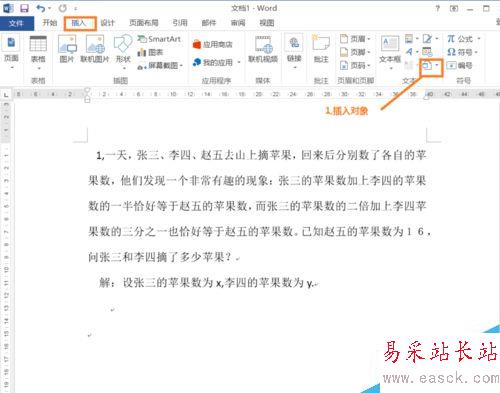Switch to the 页面布局 tab
The width and height of the screenshot is (500, 393).
[144, 23]
